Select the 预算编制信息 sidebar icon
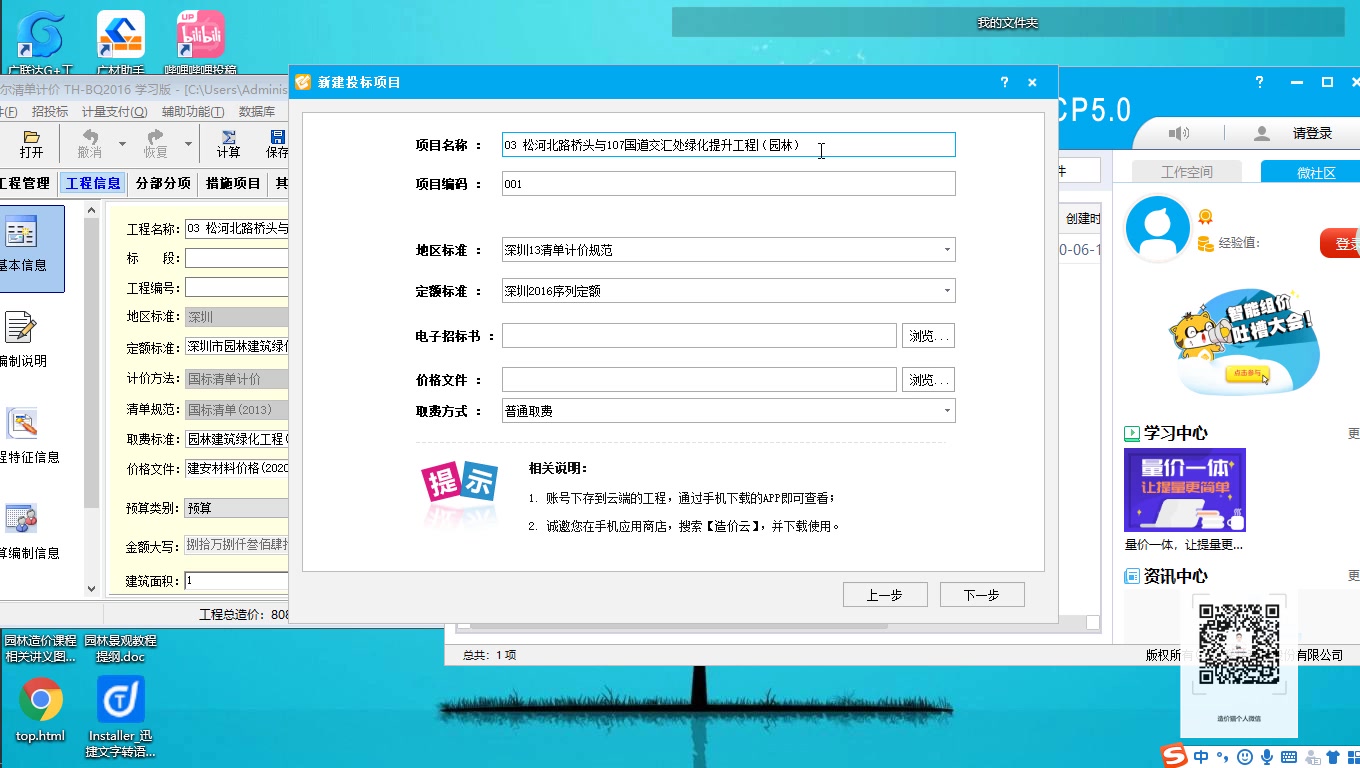This screenshot has width=1360, height=768. point(22,532)
